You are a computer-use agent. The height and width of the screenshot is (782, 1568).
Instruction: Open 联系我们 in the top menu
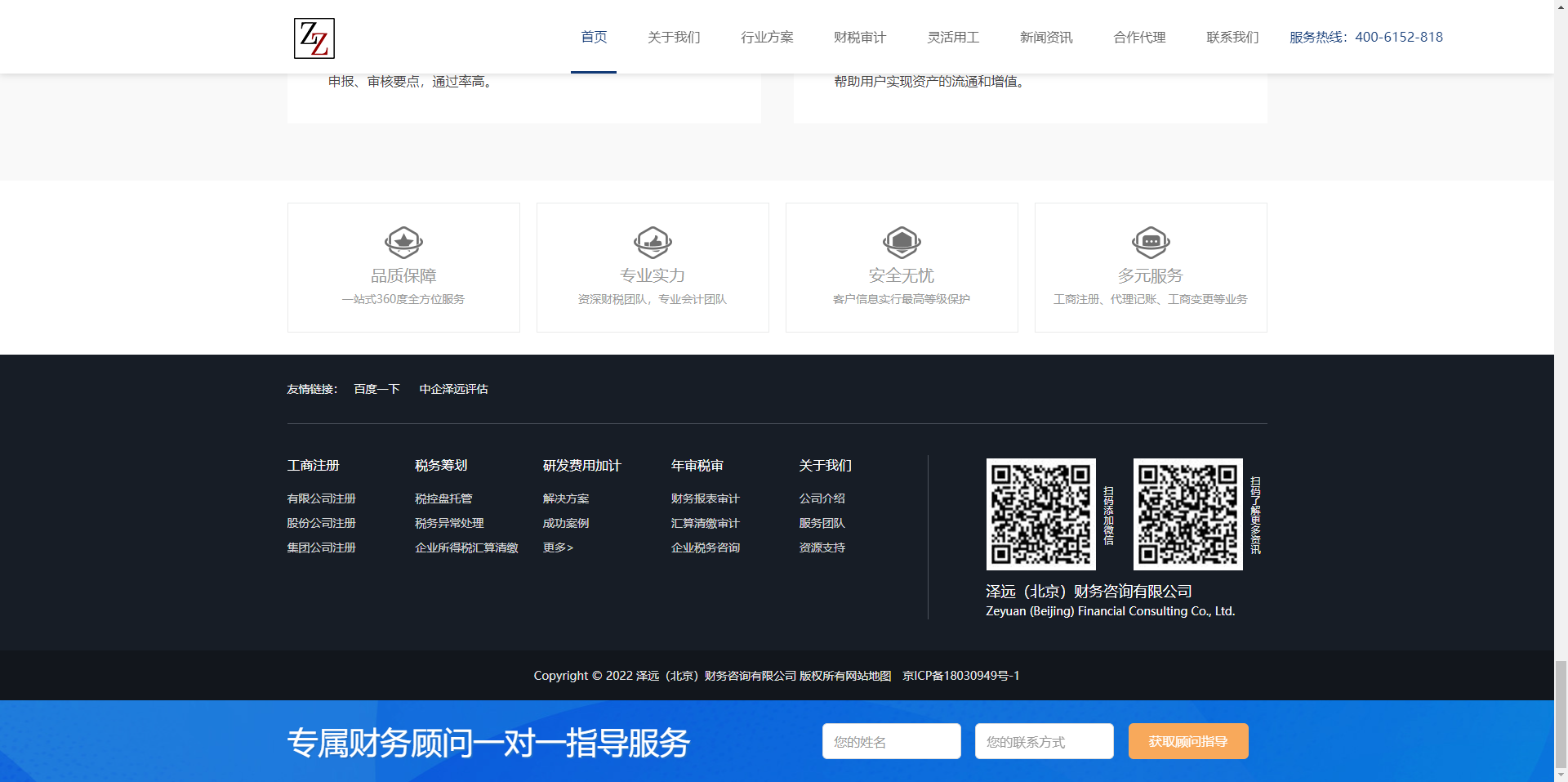(x=1232, y=37)
